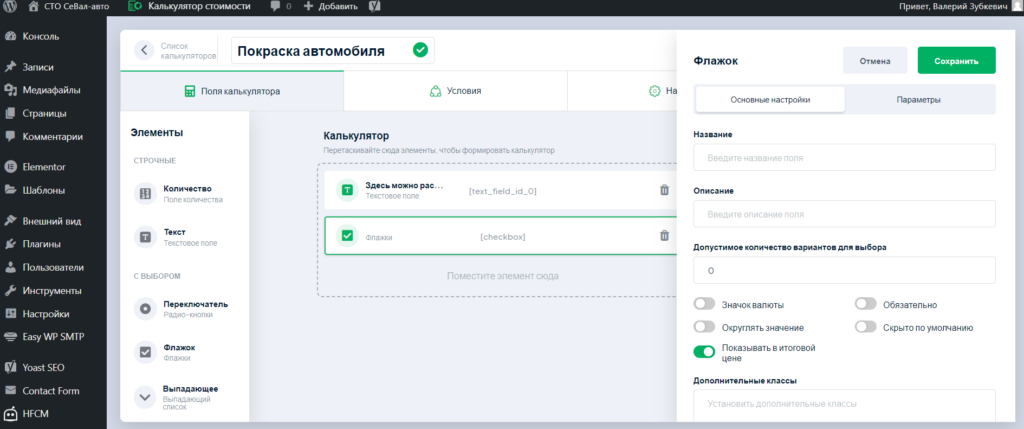Viewport: 1024px width, 429px height.
Task: Switch to Основные настройки tab
Action: pyautogui.click(x=770, y=100)
